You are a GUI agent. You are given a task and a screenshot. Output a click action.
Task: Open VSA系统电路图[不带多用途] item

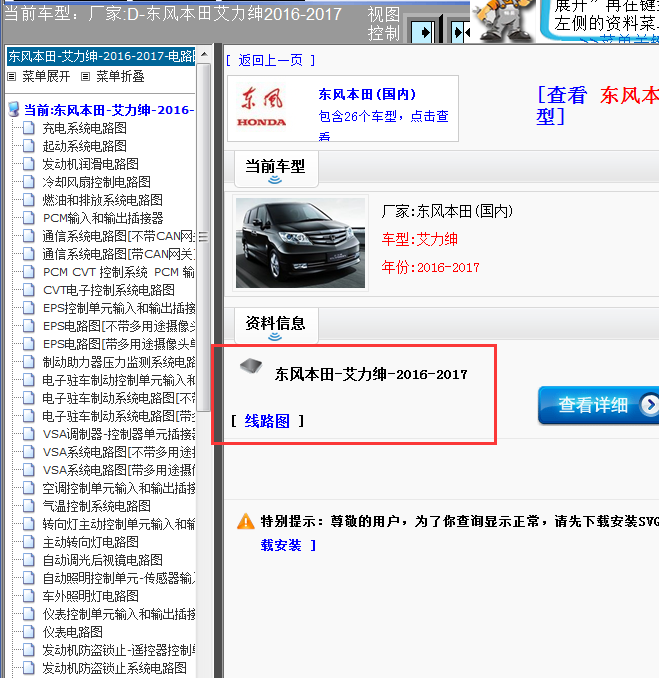[119, 452]
